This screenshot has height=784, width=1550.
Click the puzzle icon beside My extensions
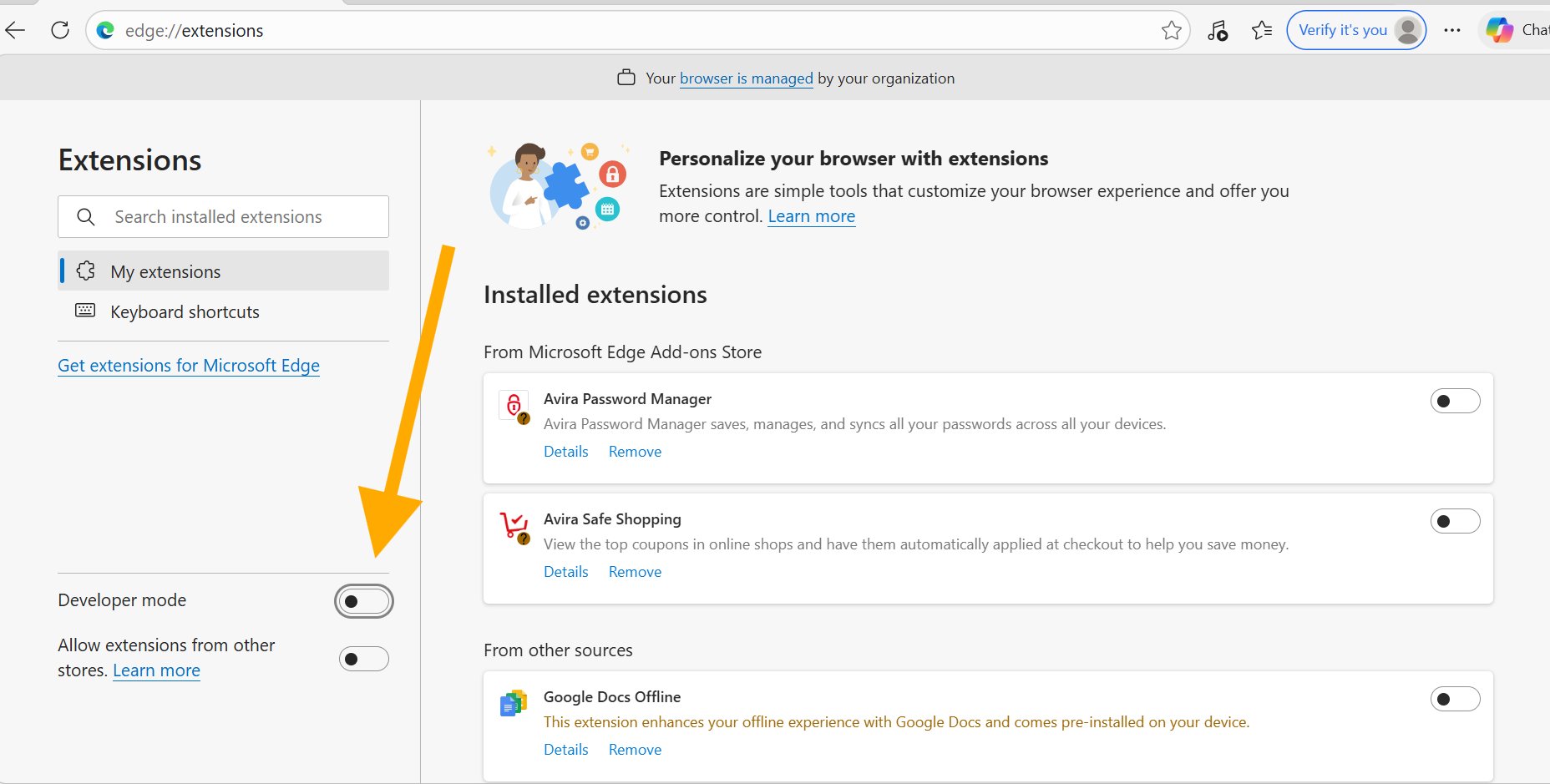85,271
